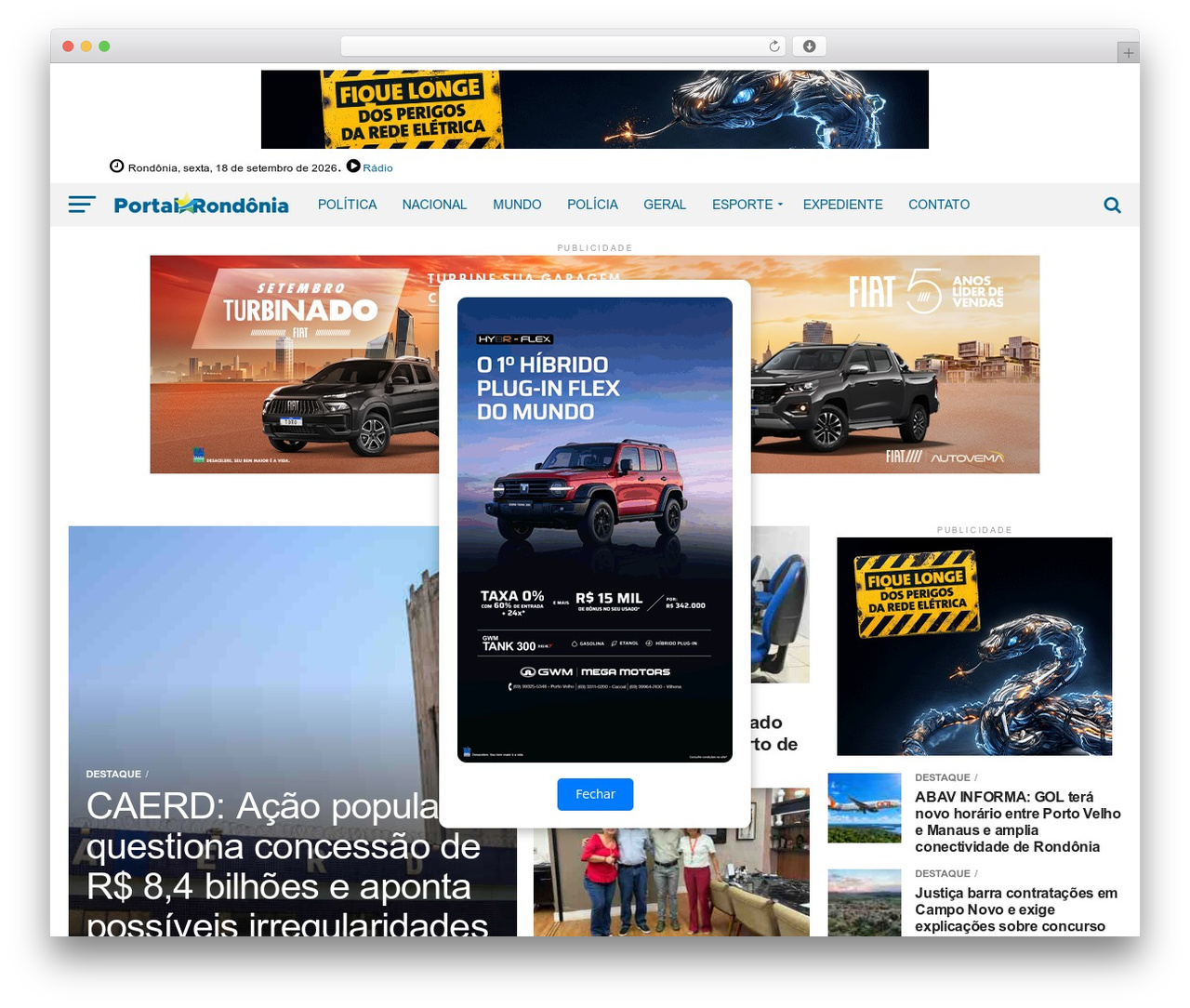The width and height of the screenshot is (1190, 1008).
Task: Open the EXPEDIENTE page
Action: tap(843, 205)
